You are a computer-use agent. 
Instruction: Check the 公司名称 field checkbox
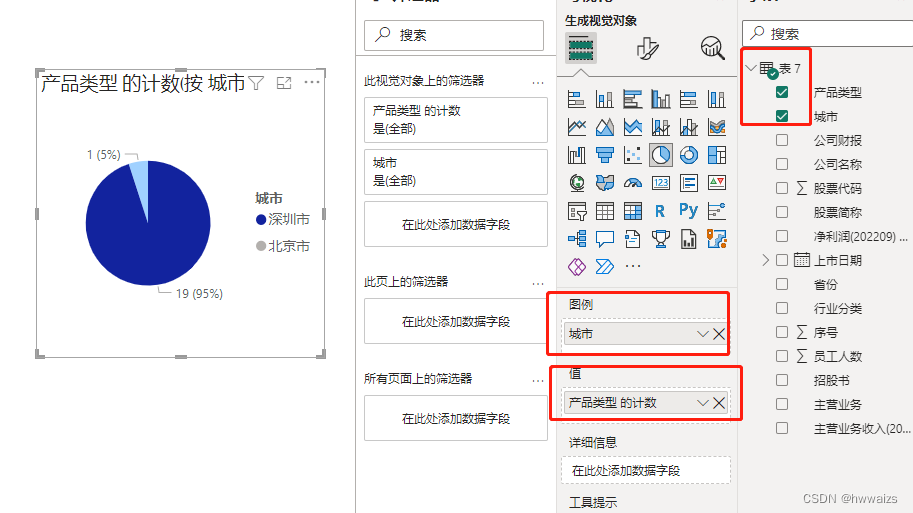point(782,164)
